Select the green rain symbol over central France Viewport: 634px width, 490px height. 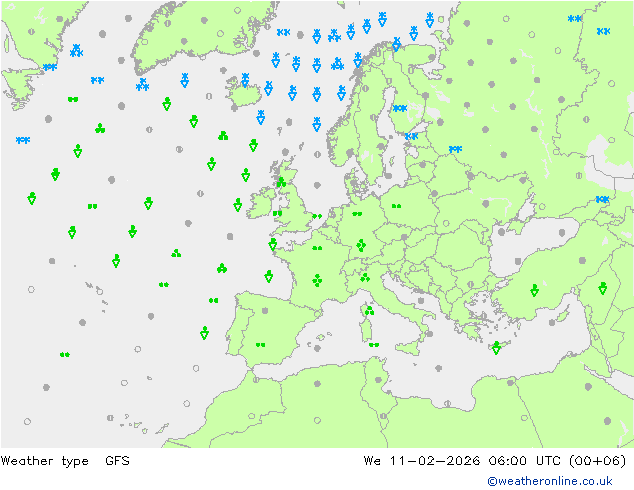(x=317, y=280)
